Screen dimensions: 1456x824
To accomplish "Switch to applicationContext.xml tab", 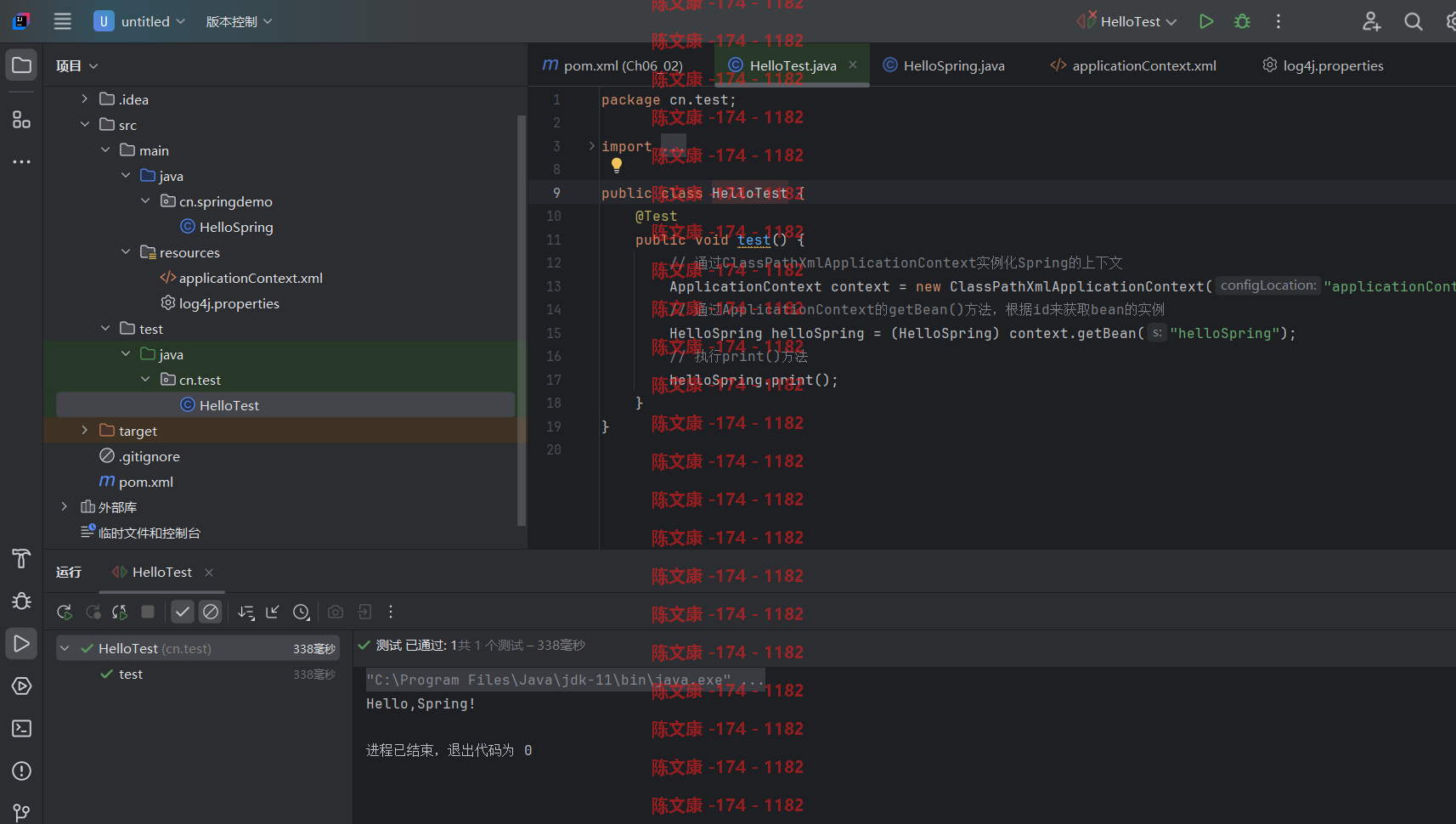I will click(x=1133, y=65).
